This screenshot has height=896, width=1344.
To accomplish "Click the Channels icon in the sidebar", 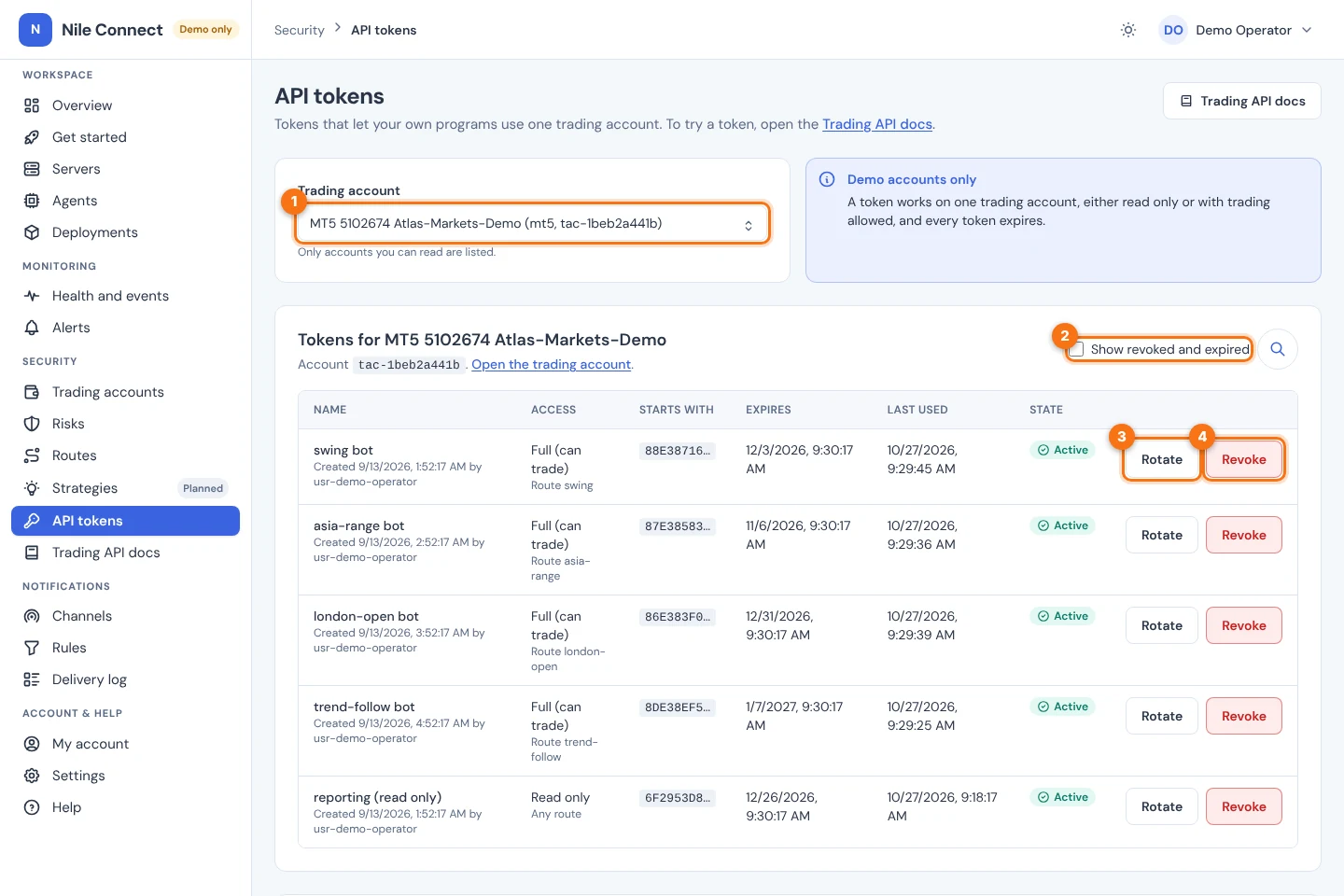I will point(32,616).
